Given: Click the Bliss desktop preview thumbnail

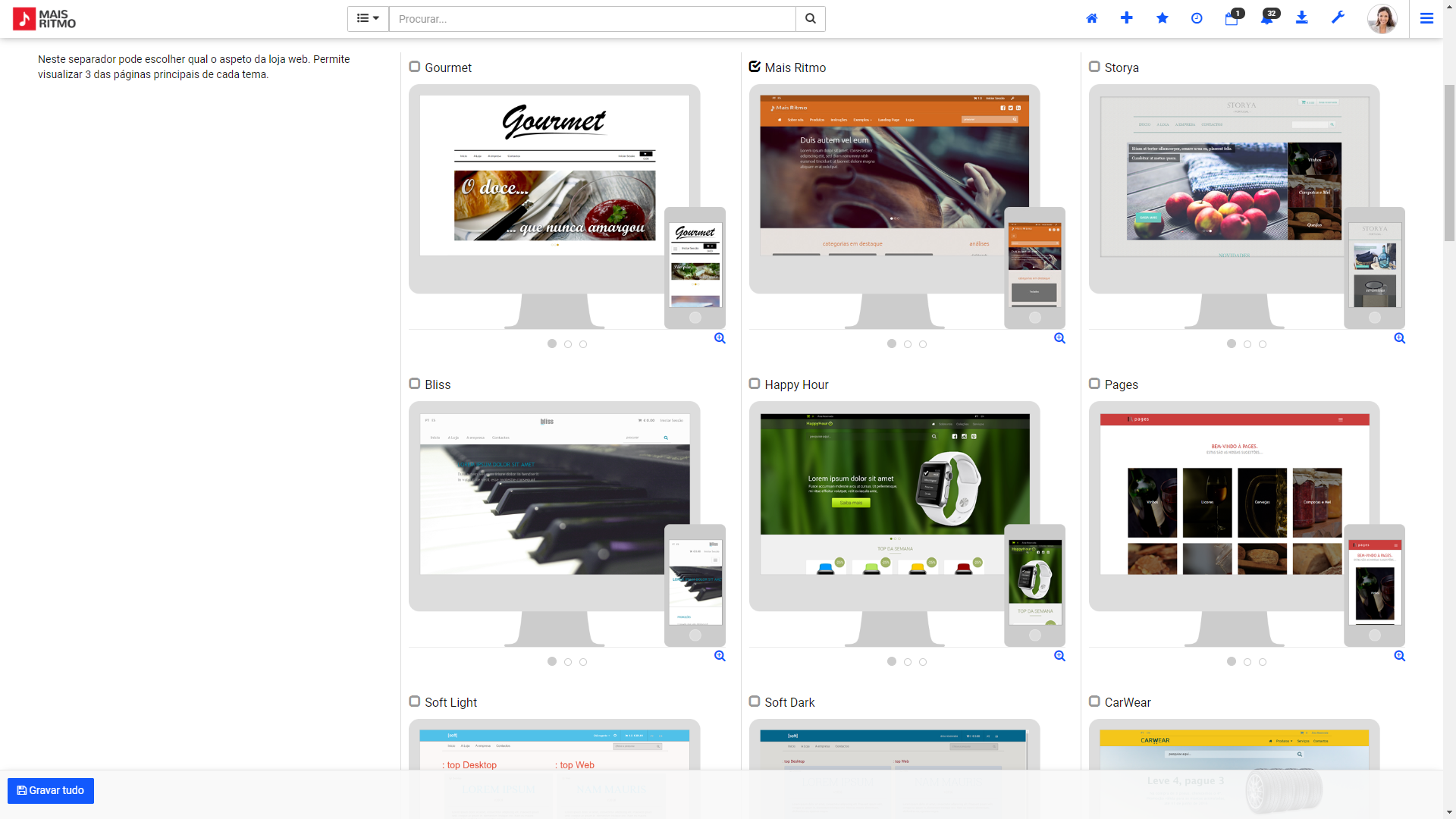Looking at the screenshot, I should pyautogui.click(x=554, y=493).
